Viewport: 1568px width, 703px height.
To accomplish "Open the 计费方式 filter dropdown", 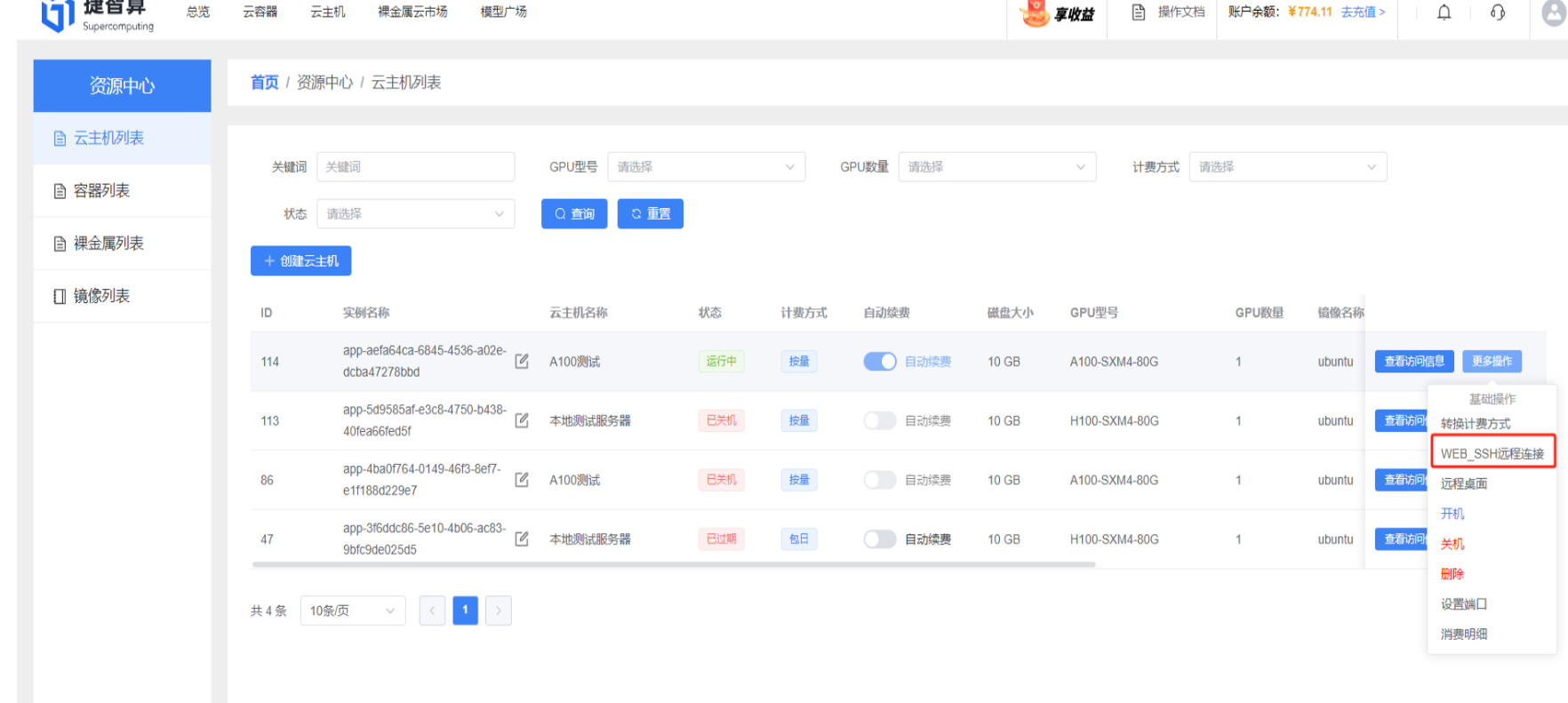I will 1287,167.
